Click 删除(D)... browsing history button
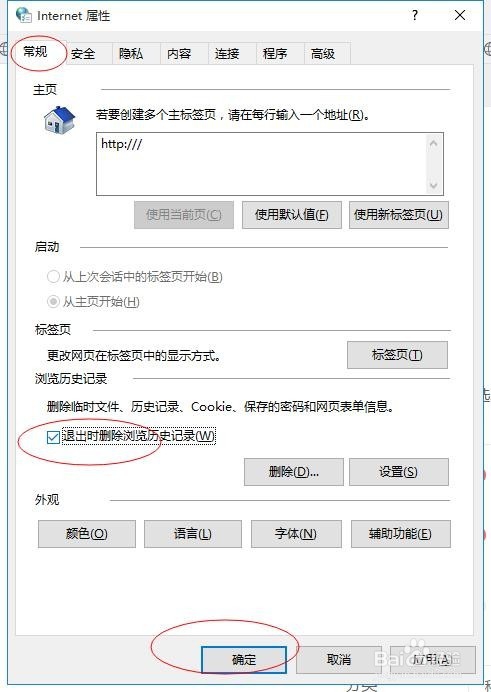This screenshot has height=692, width=491. pyautogui.click(x=293, y=472)
